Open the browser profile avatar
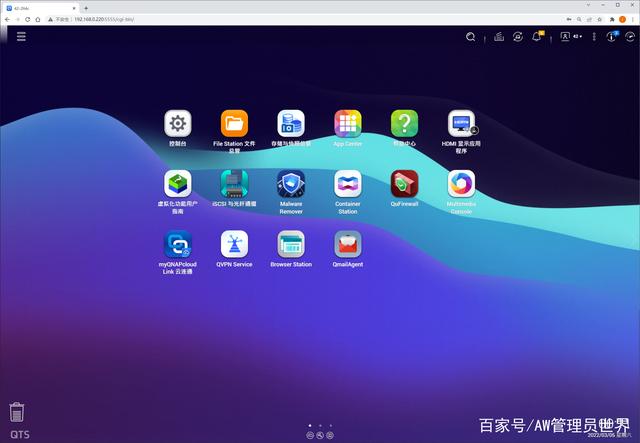This screenshot has height=443, width=640. [x=622, y=19]
